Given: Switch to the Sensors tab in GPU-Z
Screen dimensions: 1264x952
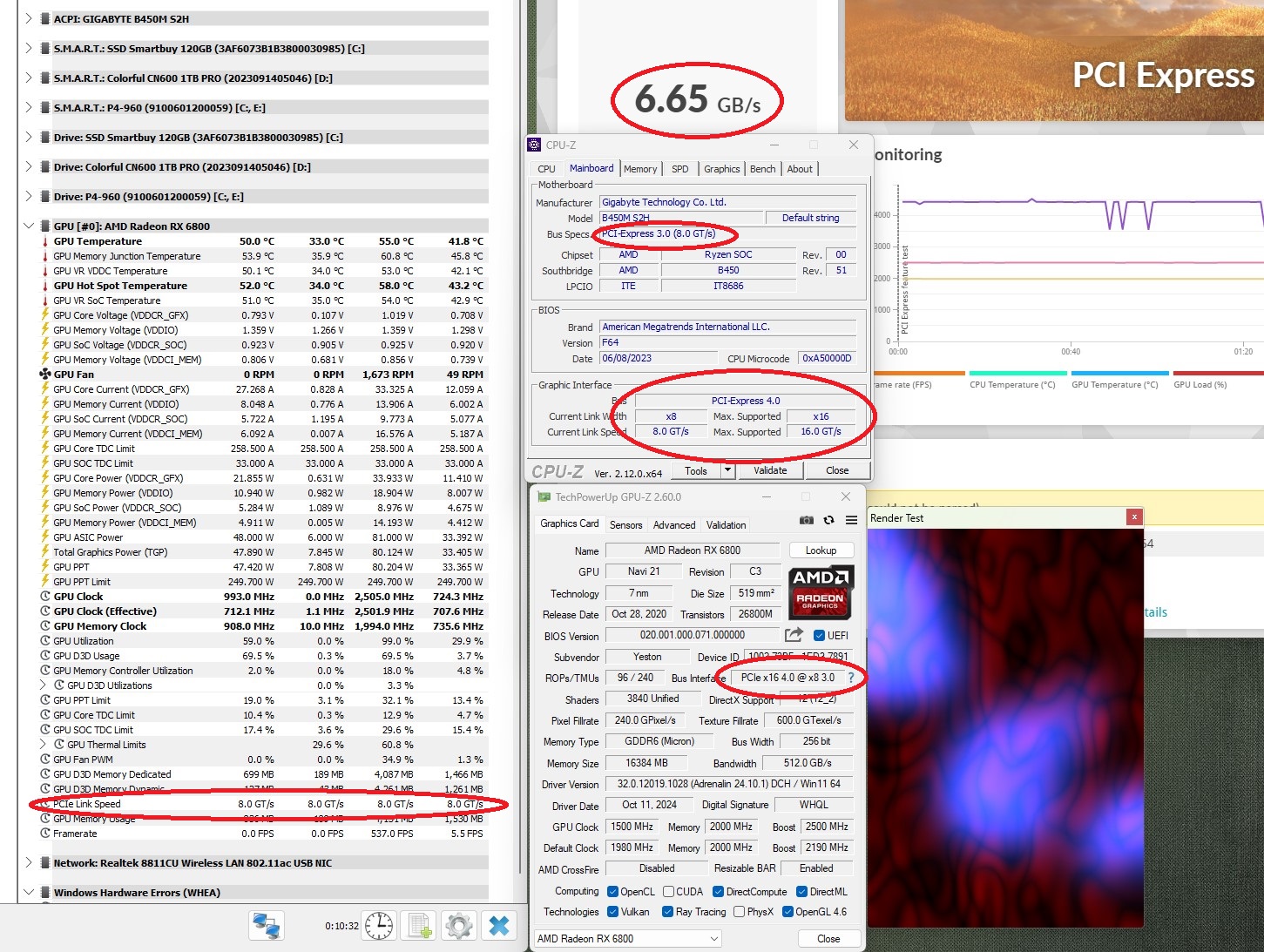Looking at the screenshot, I should coord(626,525).
